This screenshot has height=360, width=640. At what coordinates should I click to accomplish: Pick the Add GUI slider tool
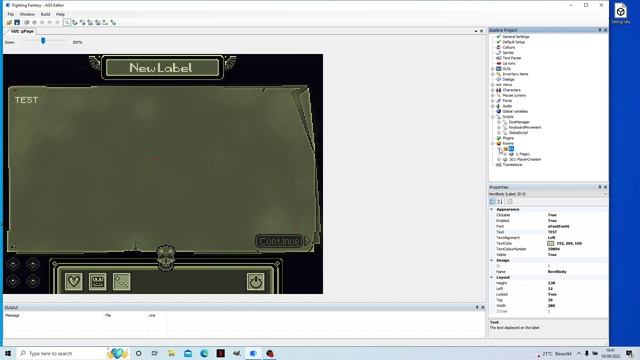tap(105, 22)
